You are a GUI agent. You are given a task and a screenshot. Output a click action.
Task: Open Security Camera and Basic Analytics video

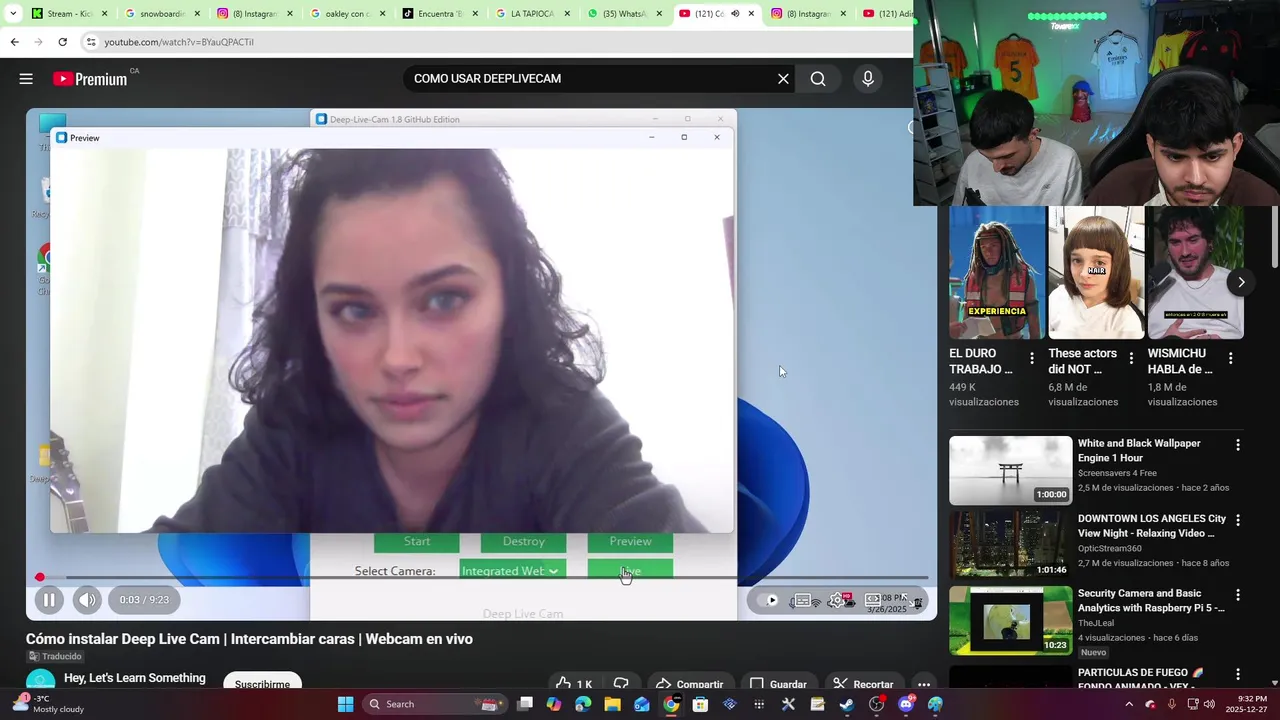(1010, 620)
